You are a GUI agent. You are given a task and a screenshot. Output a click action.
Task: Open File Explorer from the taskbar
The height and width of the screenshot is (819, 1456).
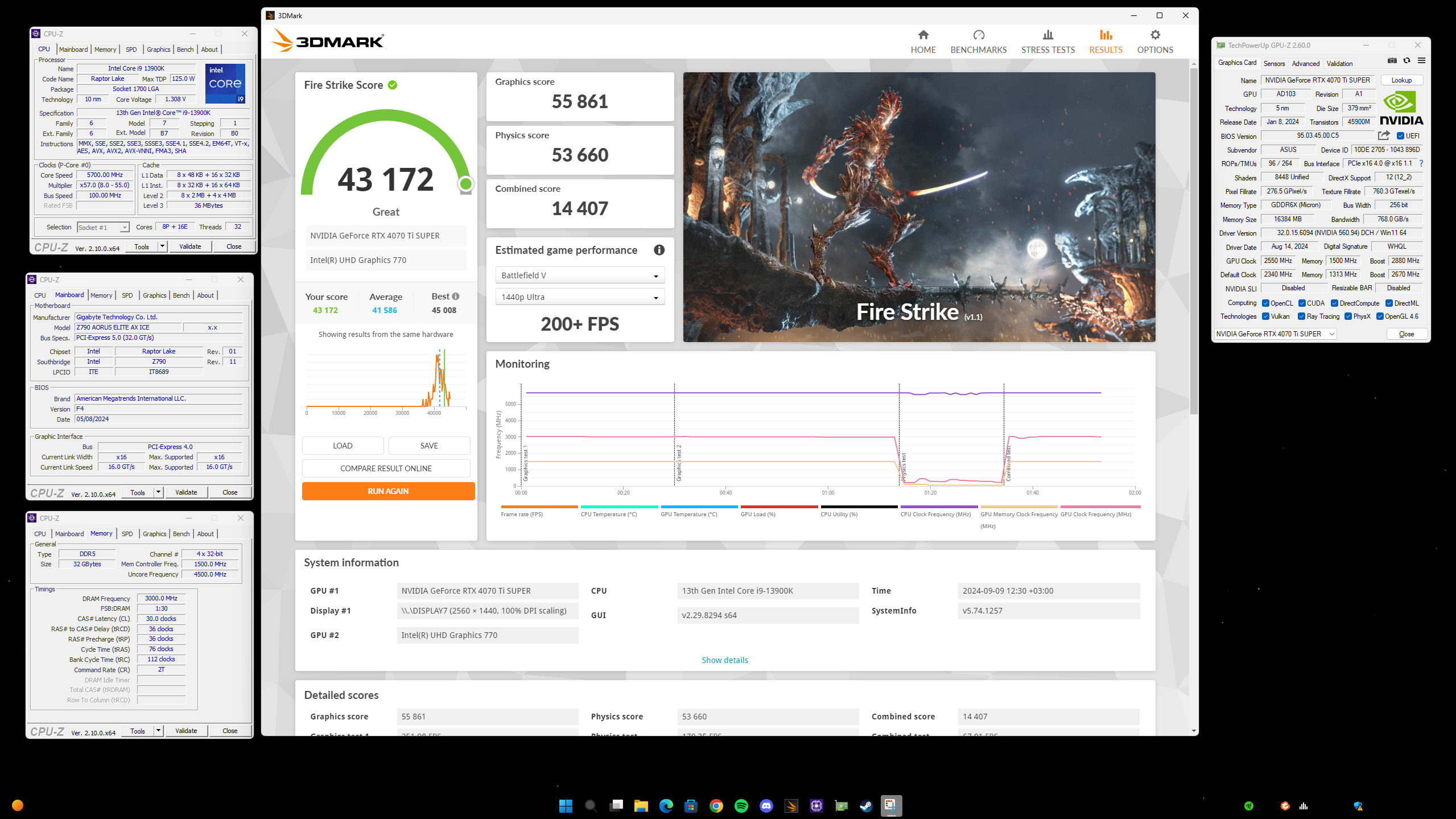coord(641,805)
